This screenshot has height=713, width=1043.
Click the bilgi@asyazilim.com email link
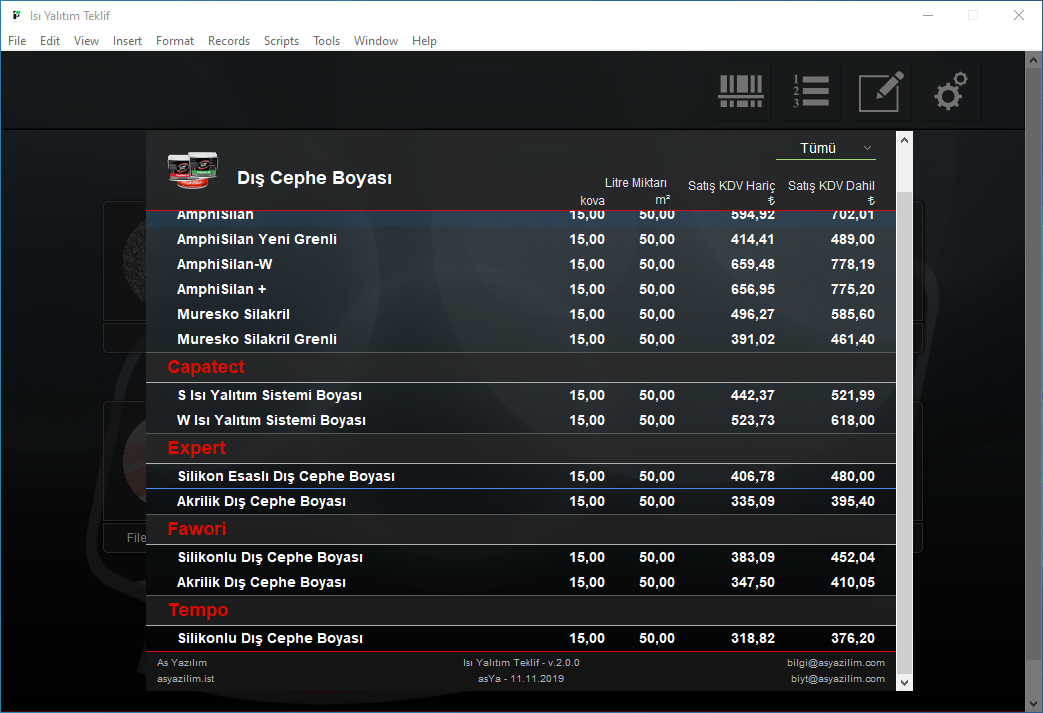click(835, 662)
